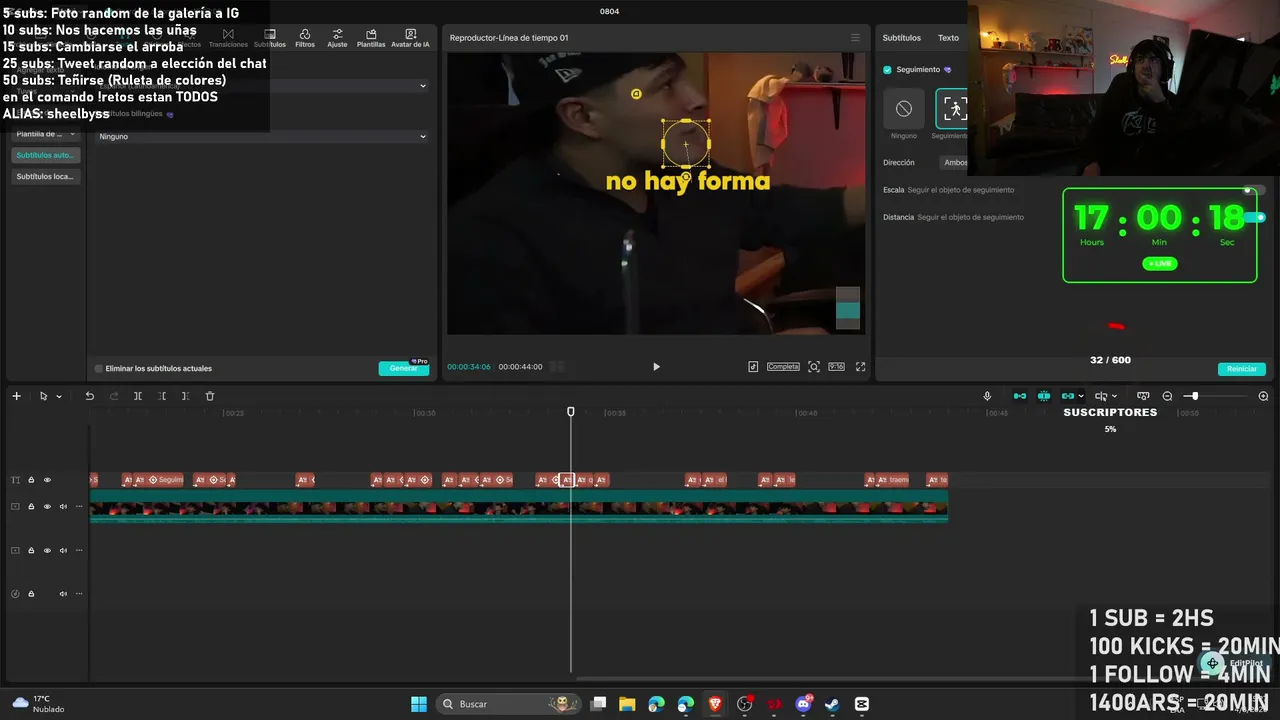
Task: Open the Transiciones panel
Action: tap(228, 38)
